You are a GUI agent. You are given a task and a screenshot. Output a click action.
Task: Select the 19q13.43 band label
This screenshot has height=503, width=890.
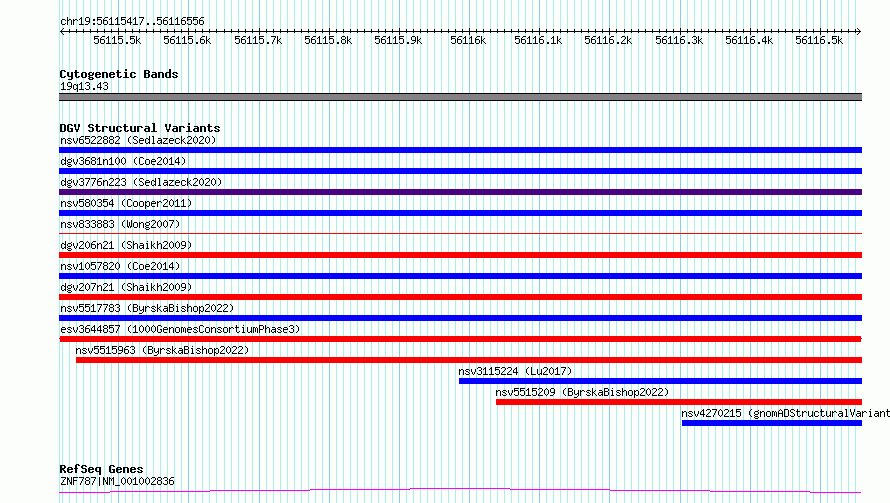(84, 86)
